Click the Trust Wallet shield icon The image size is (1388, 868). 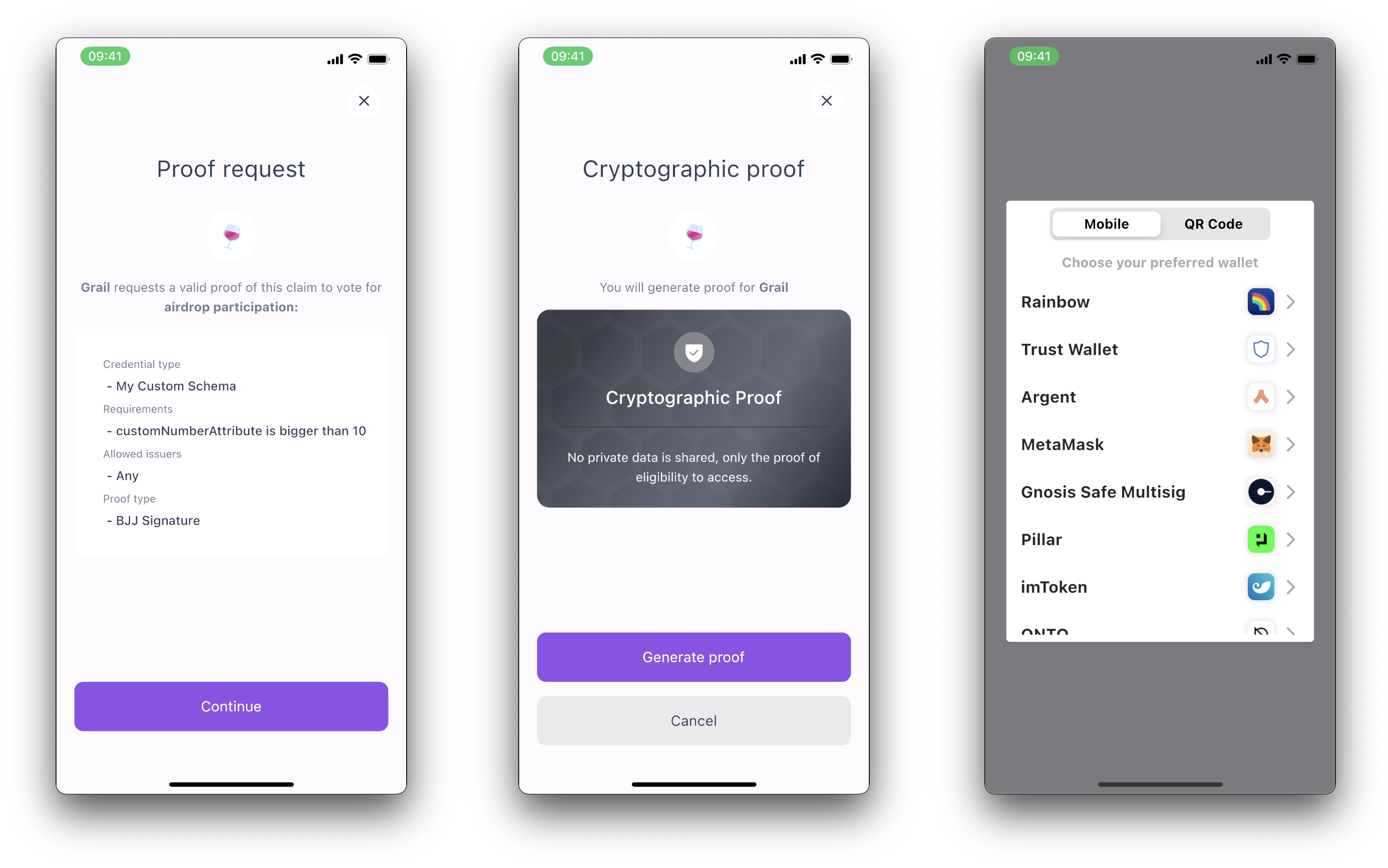[x=1257, y=350]
